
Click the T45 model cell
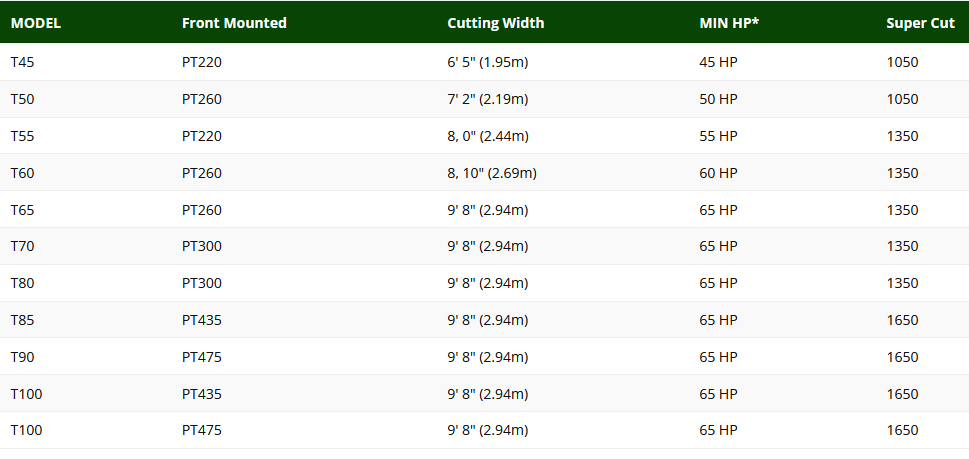23,62
